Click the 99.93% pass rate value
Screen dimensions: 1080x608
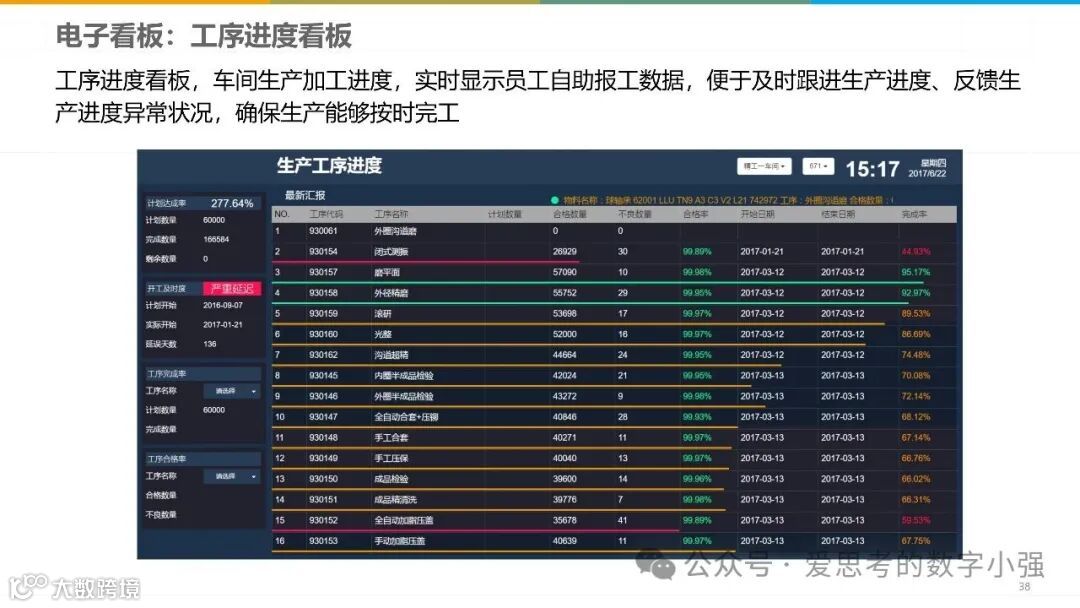coord(697,417)
